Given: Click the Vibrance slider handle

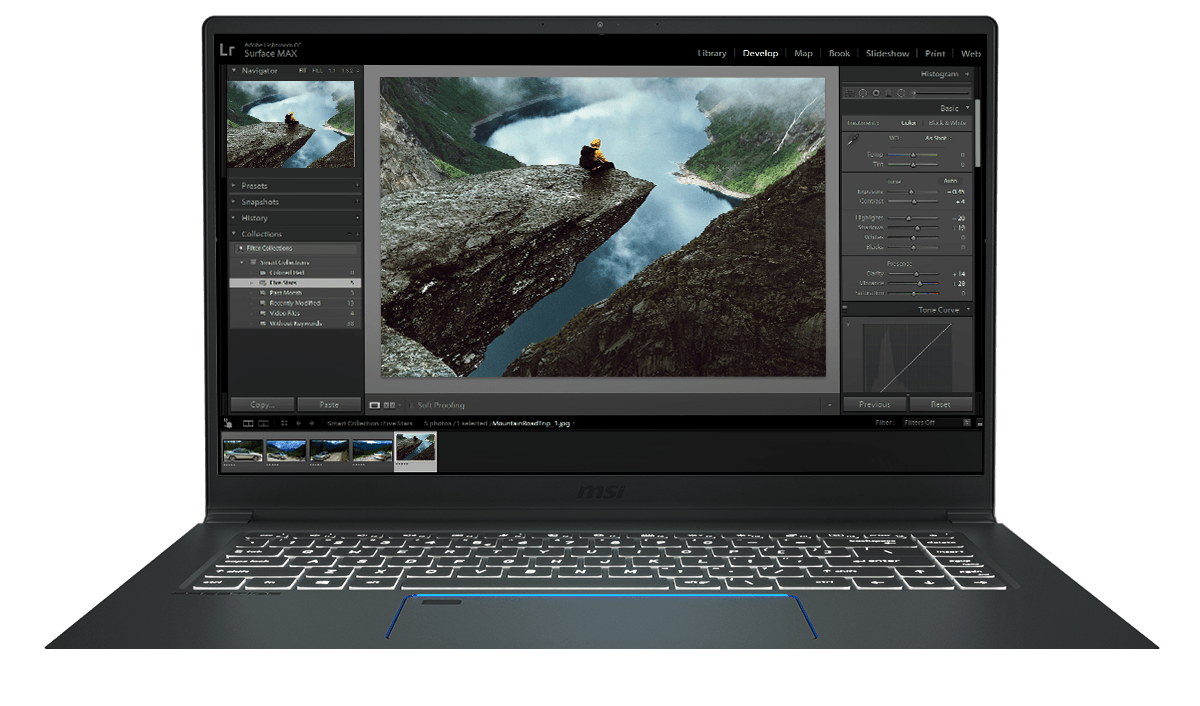Looking at the screenshot, I should pyautogui.click(x=920, y=284).
